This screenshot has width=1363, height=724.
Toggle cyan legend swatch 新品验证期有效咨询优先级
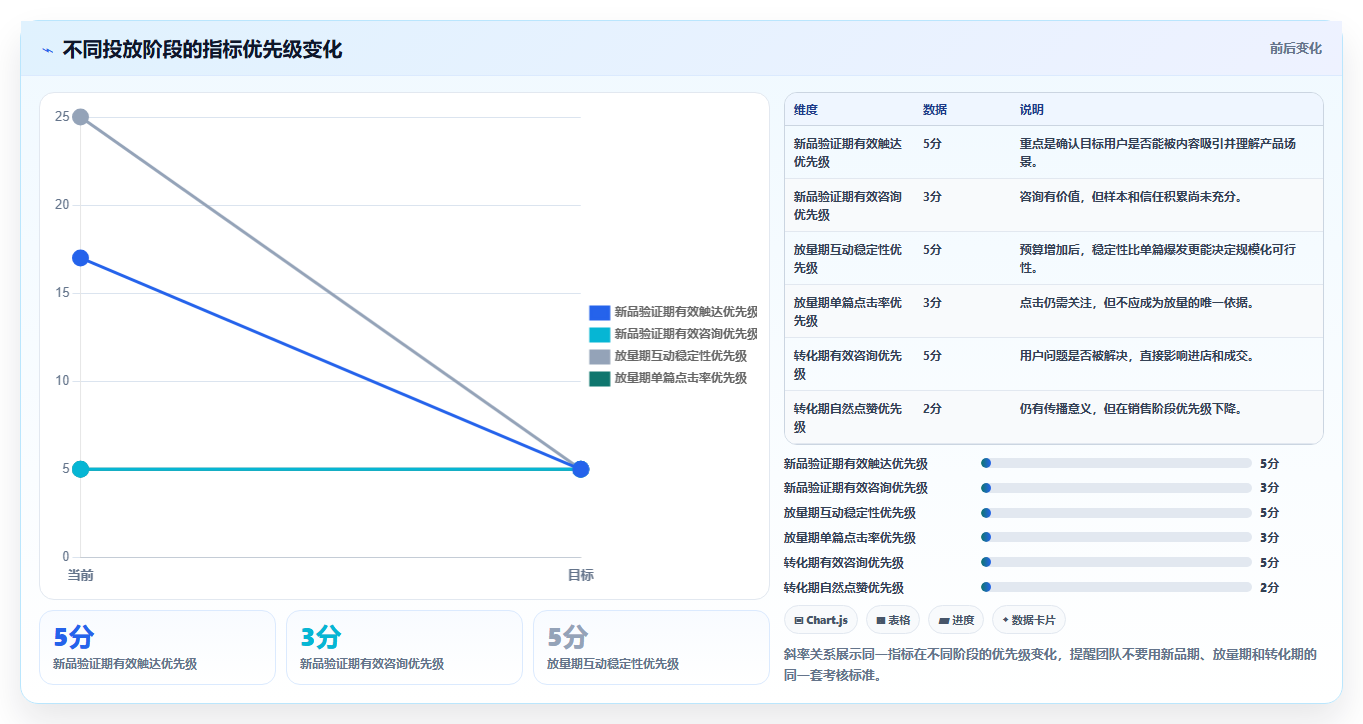click(x=599, y=334)
